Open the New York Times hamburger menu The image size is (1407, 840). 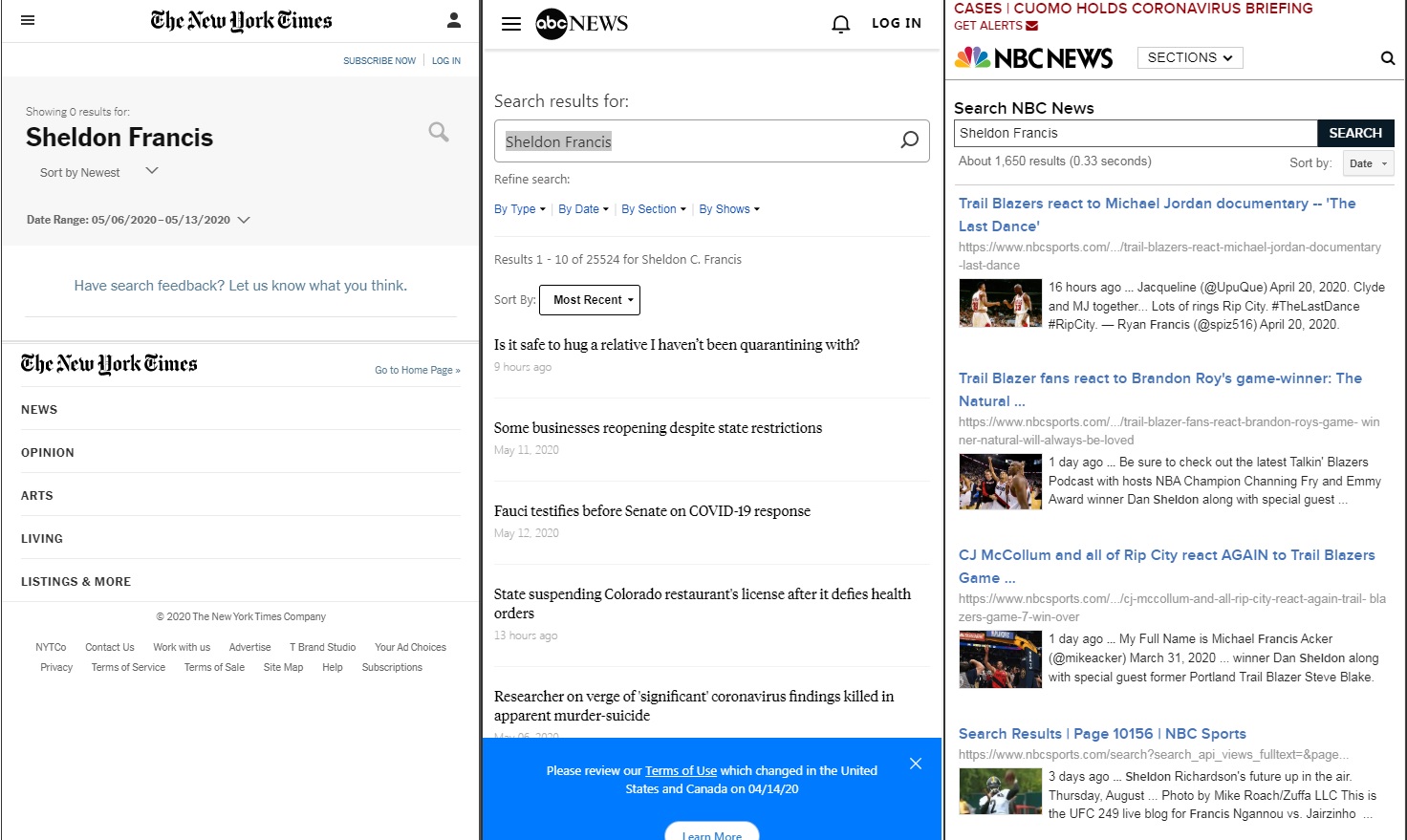tap(28, 20)
